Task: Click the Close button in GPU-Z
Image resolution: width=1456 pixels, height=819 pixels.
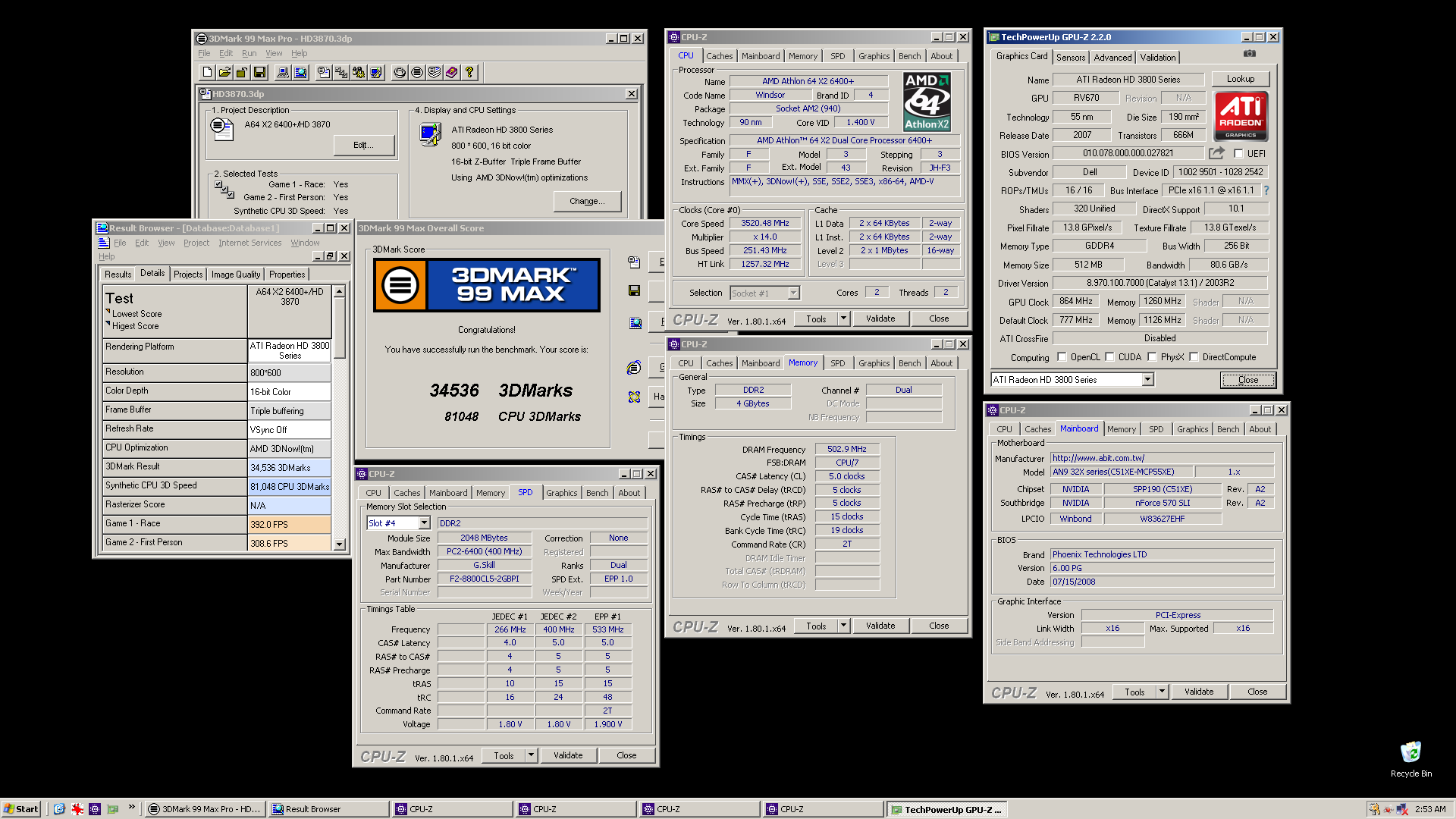Action: (x=1247, y=380)
